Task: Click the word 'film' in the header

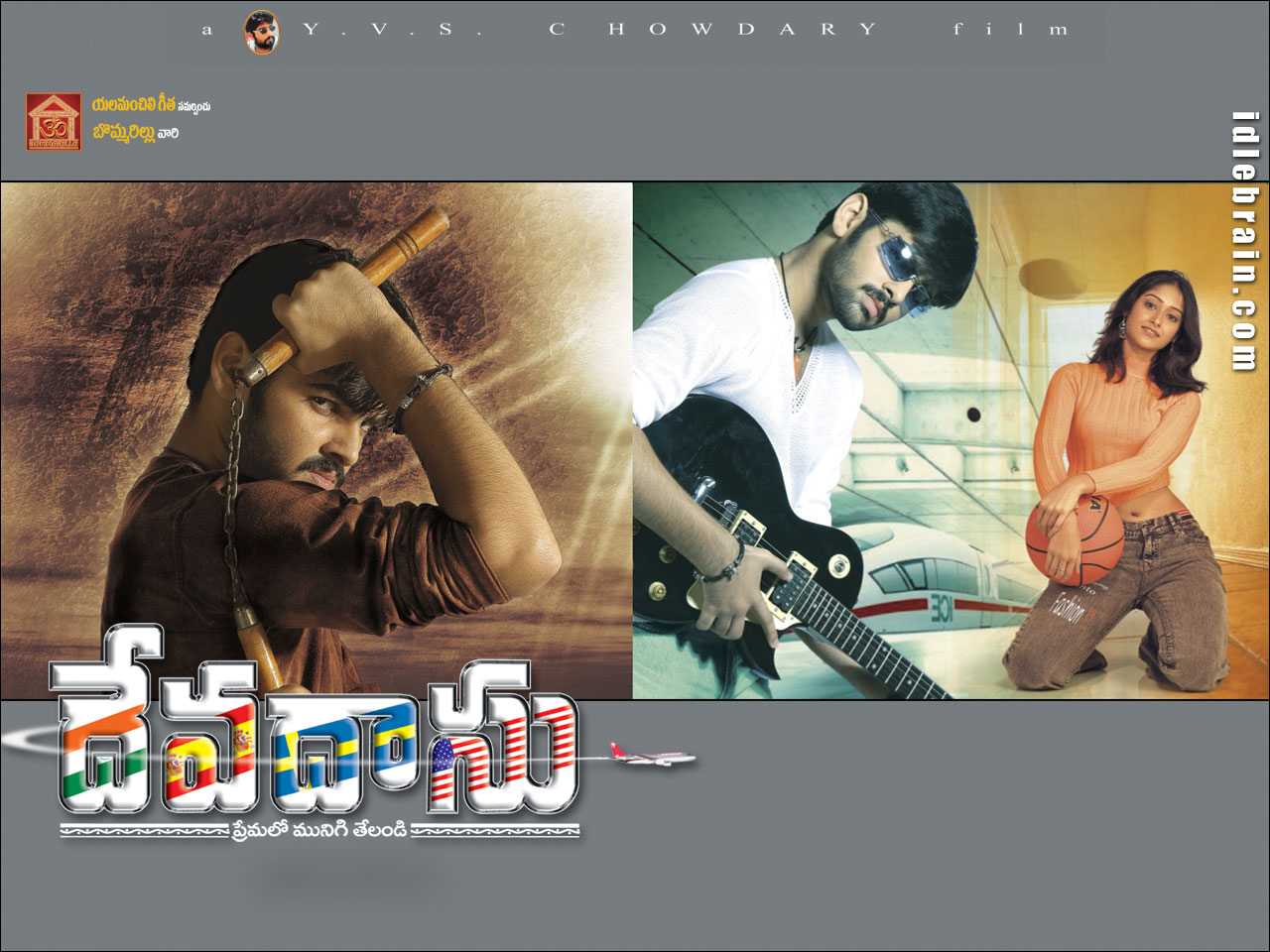Action: click(1010, 30)
